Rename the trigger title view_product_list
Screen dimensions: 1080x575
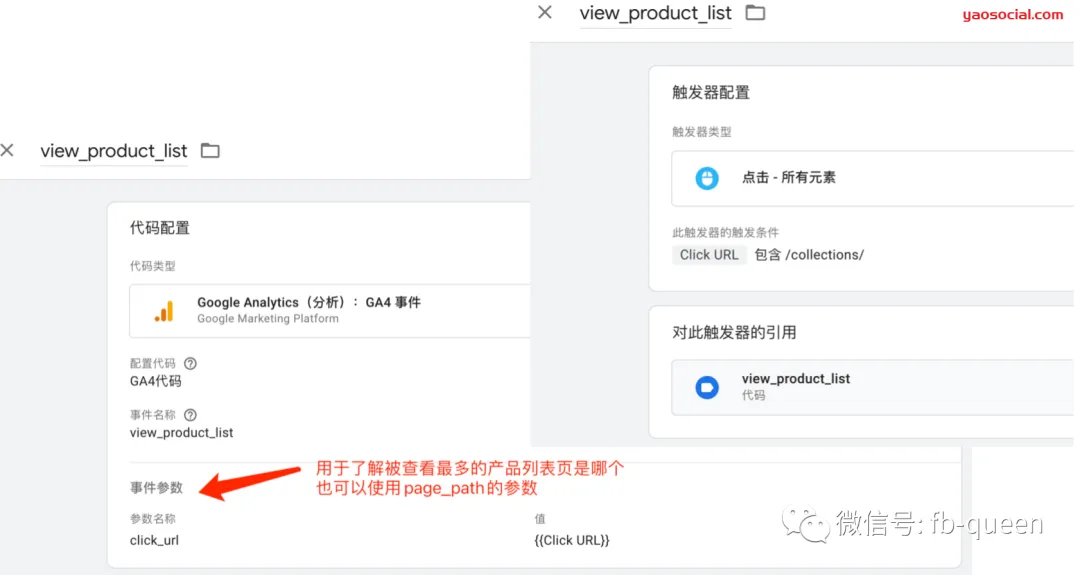point(656,13)
